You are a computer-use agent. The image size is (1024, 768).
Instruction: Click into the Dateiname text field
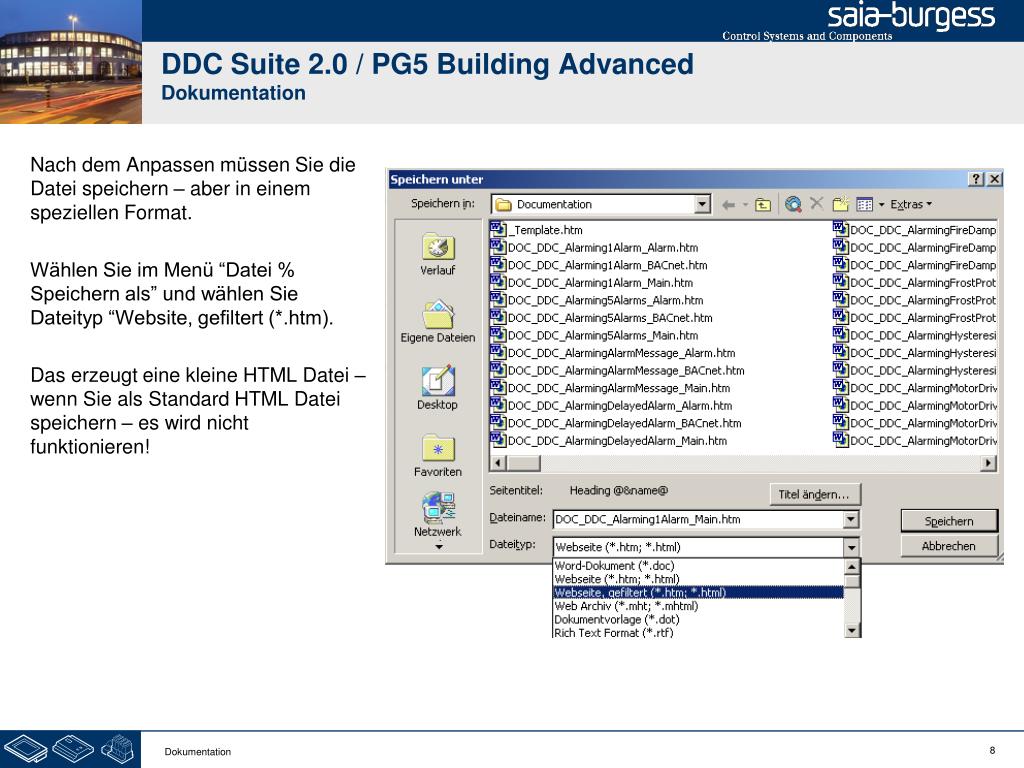(x=698, y=520)
